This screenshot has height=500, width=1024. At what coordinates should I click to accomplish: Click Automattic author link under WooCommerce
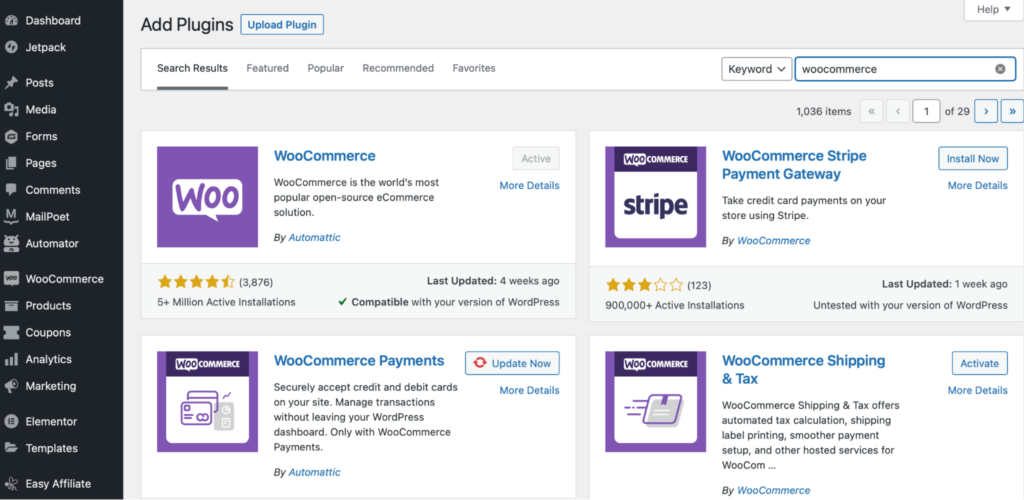pyautogui.click(x=315, y=238)
